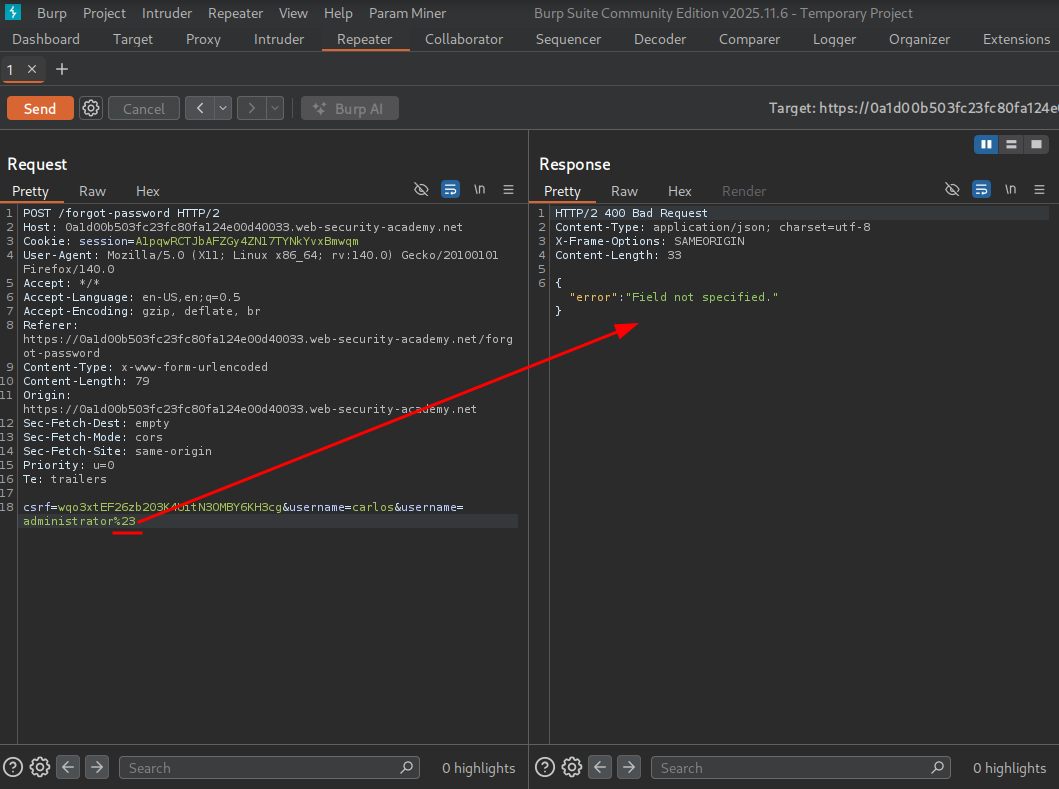Go forward to next request in history
This screenshot has width=1059, height=789.
click(x=251, y=108)
